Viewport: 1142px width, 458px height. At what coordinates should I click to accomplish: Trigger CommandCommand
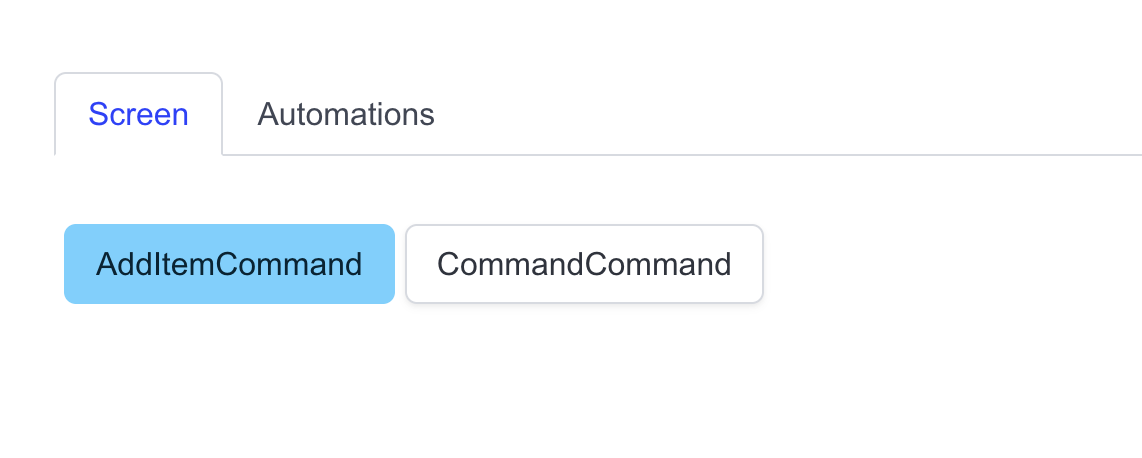click(x=584, y=264)
